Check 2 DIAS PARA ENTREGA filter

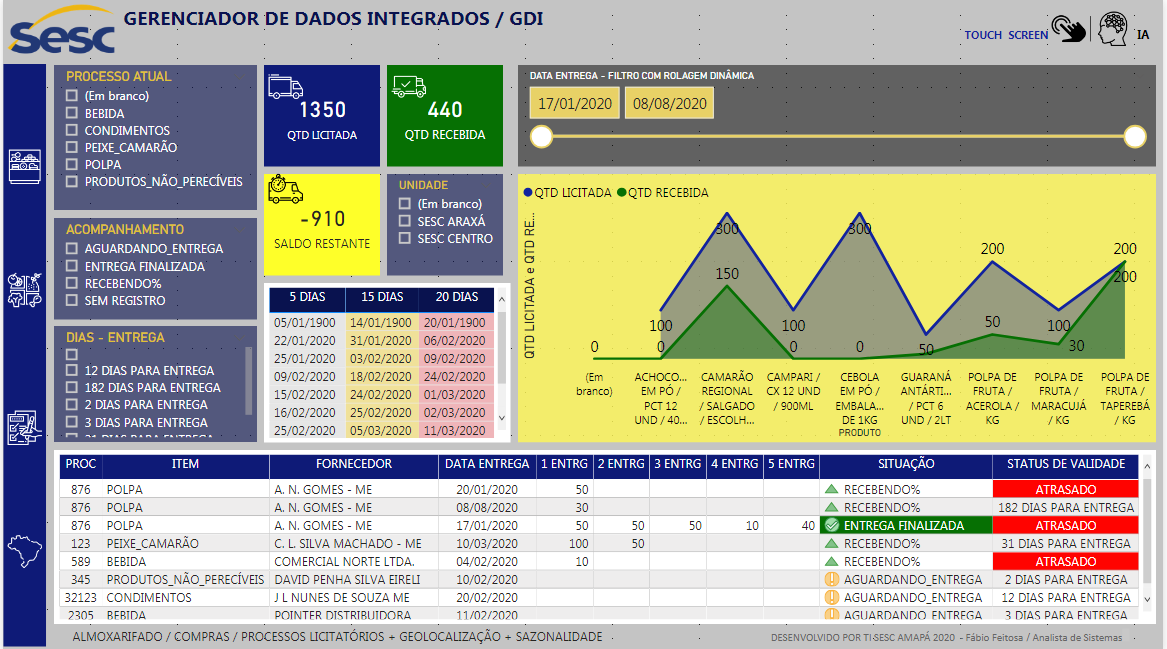71,404
